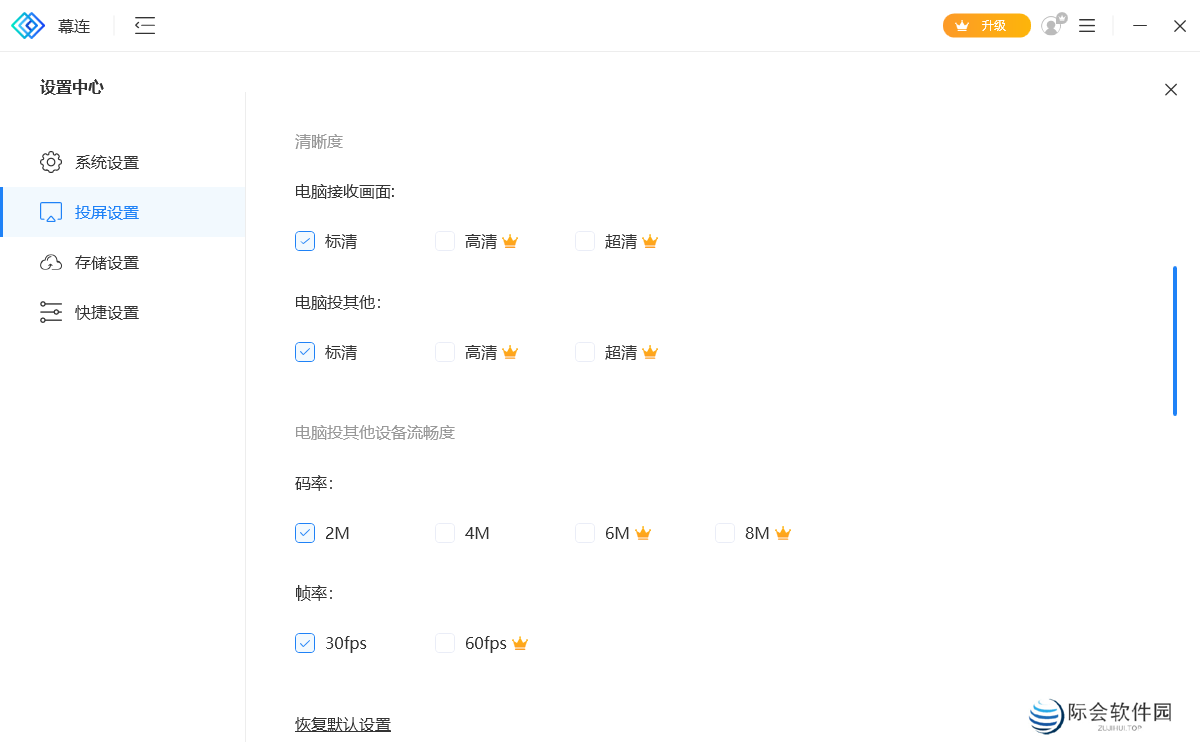Click the 幕连 app logo

coord(28,25)
